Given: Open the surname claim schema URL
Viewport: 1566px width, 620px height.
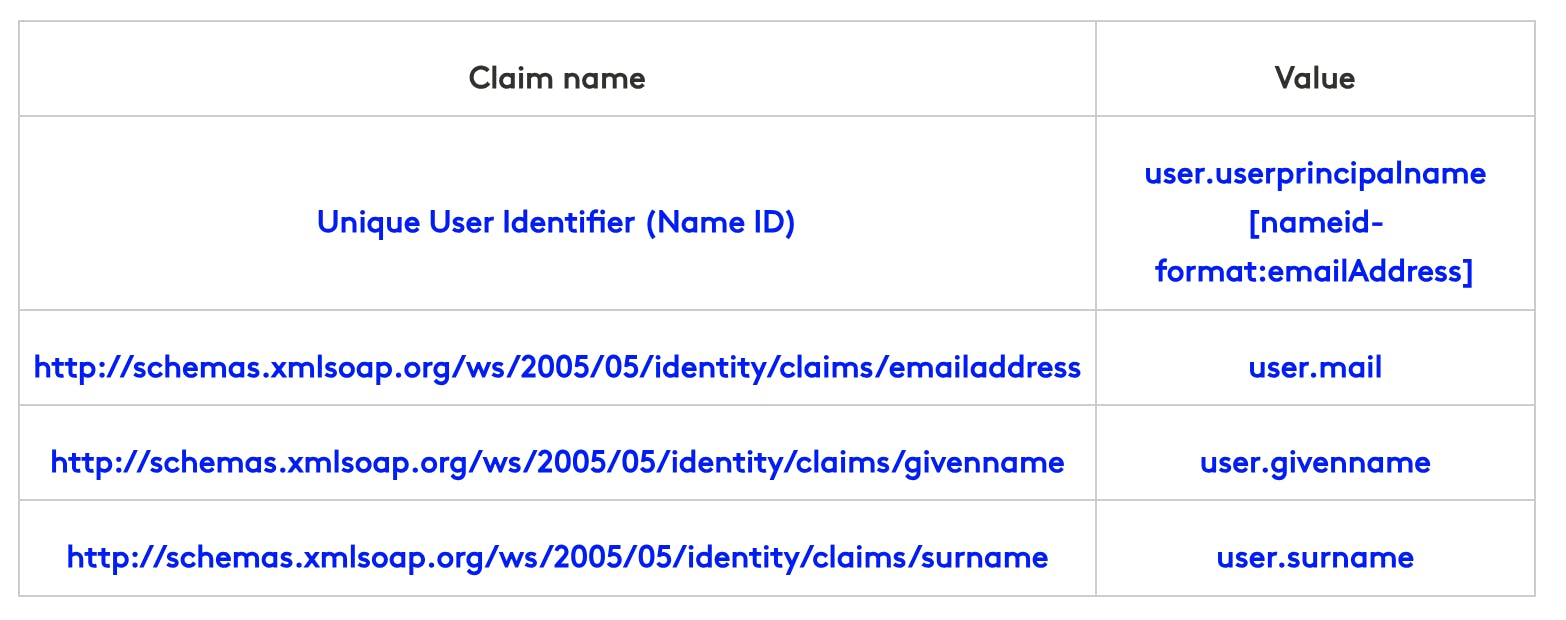Looking at the screenshot, I should (557, 557).
